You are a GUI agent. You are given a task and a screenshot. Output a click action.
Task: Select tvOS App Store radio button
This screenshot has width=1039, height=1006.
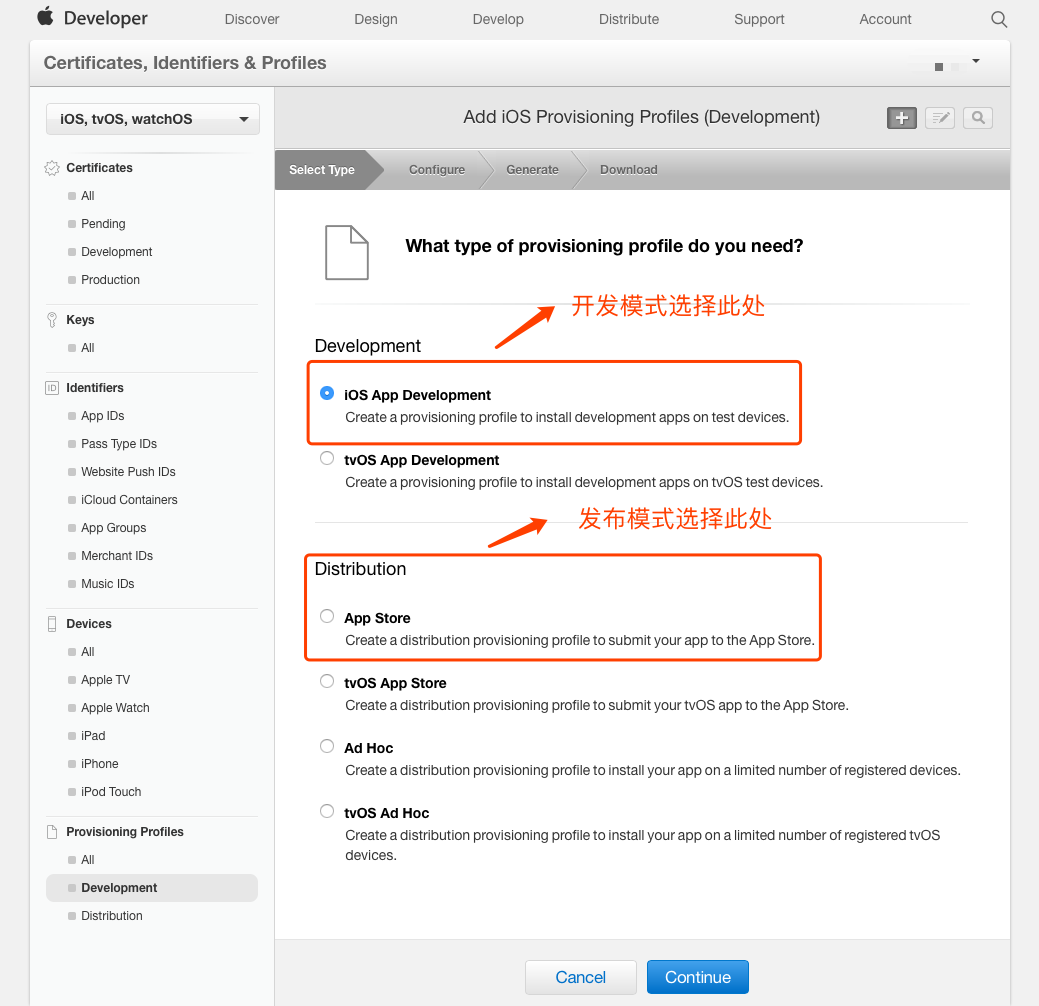point(327,681)
